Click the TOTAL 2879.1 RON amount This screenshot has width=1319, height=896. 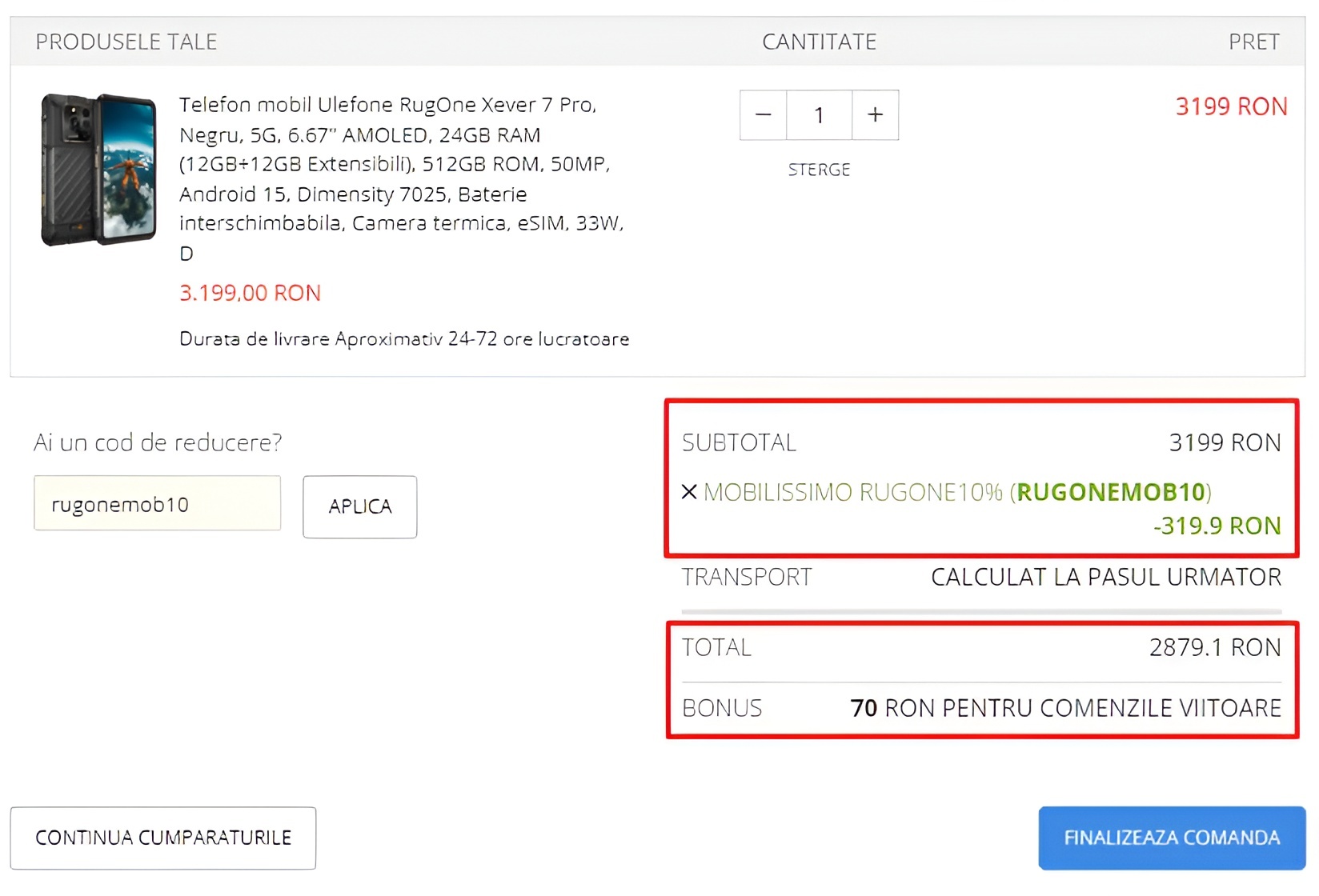coord(1214,647)
